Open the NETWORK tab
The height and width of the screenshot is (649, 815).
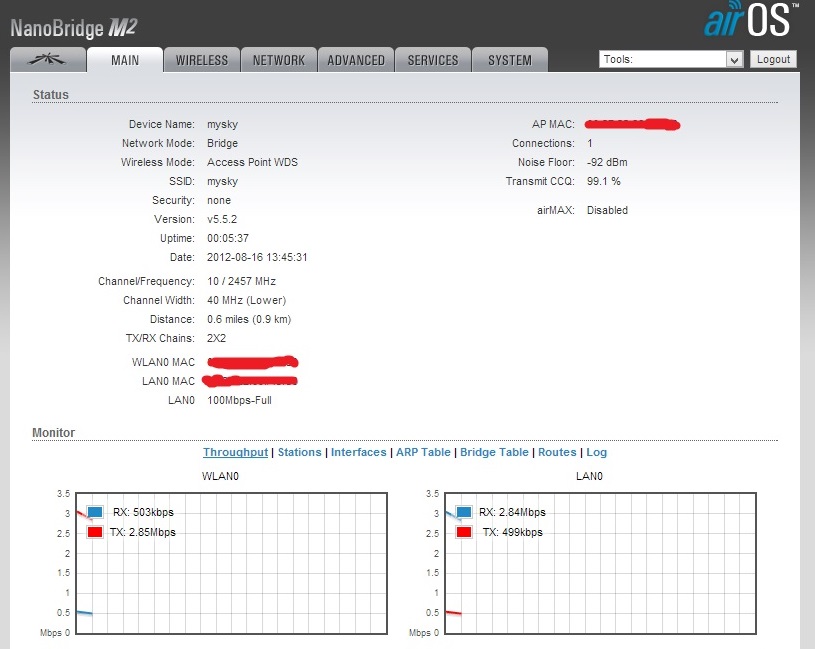click(279, 60)
